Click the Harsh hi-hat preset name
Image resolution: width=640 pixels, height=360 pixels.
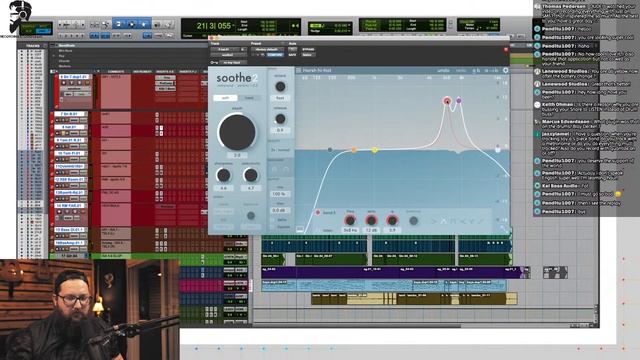click(317, 70)
